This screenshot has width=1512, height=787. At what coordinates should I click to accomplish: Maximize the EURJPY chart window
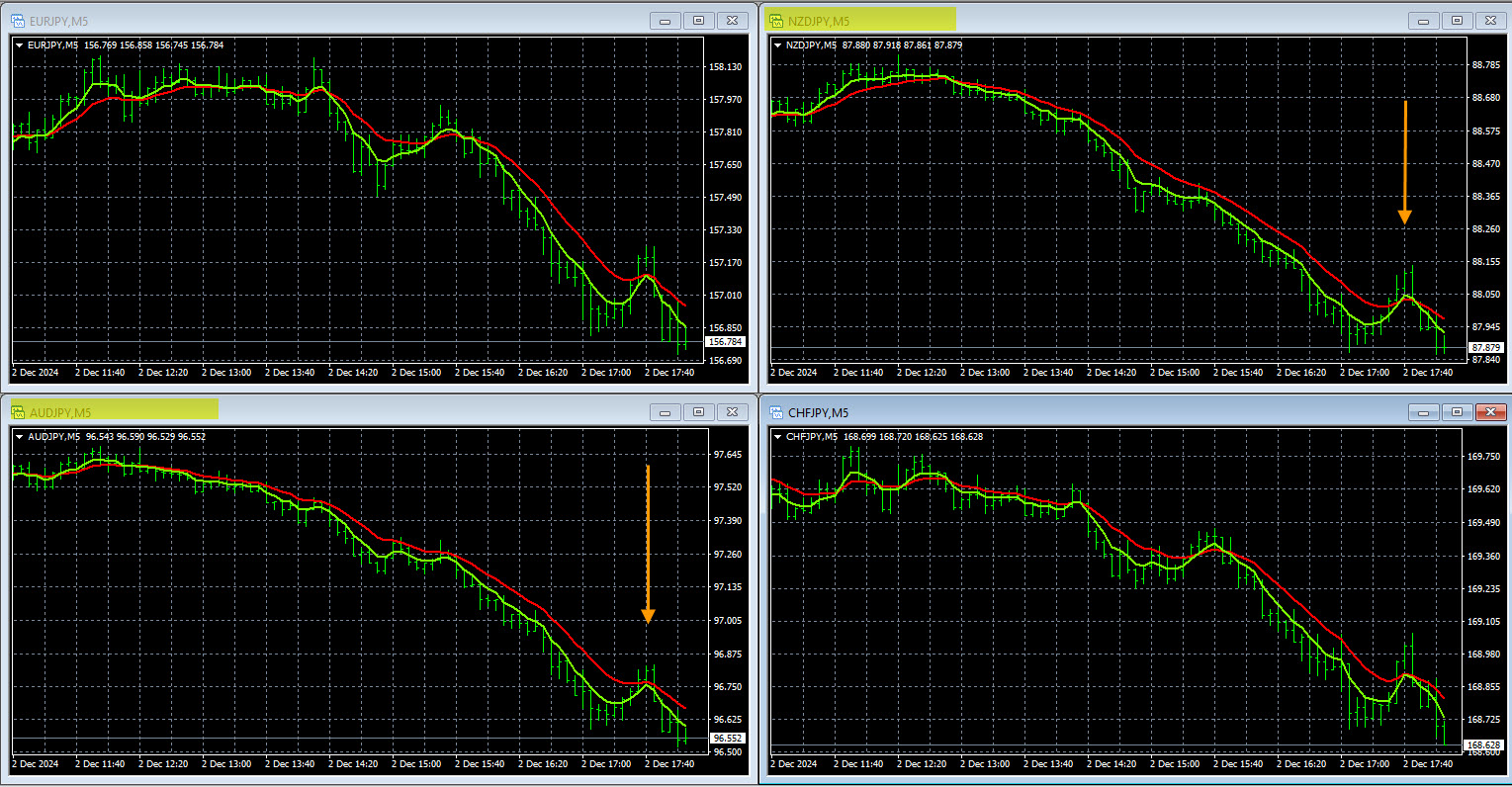pos(698,20)
